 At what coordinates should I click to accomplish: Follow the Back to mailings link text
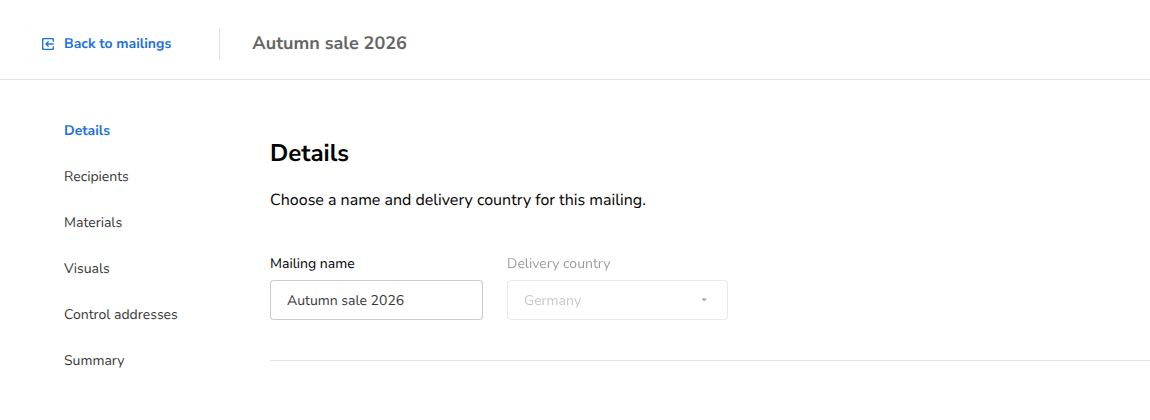[117, 44]
